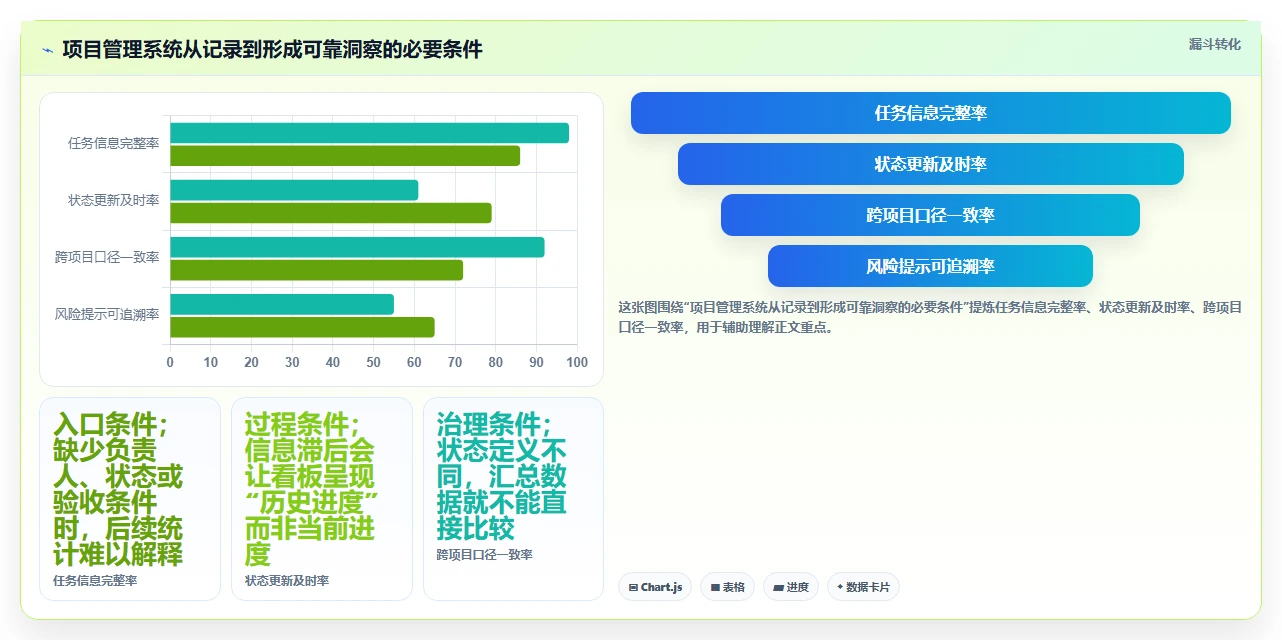Viewport: 1282px width, 640px height.
Task: Click the teal bar for 状态更新及时率
Action: tap(294, 190)
